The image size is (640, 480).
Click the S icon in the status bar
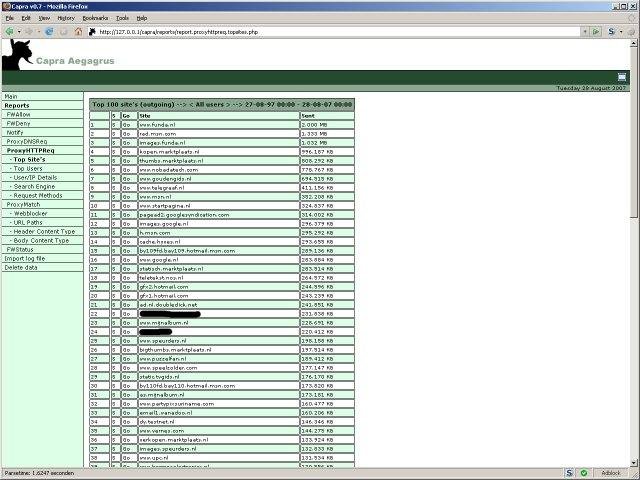[x=569, y=473]
